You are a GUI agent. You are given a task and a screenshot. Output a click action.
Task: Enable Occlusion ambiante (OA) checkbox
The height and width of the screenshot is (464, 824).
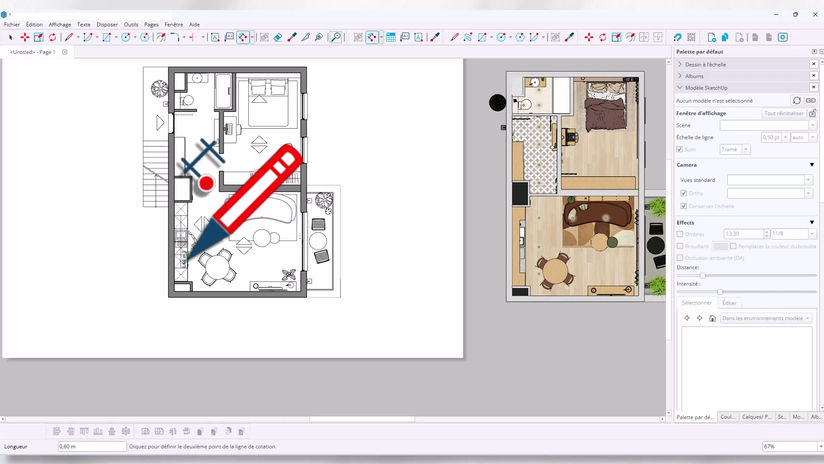point(680,258)
